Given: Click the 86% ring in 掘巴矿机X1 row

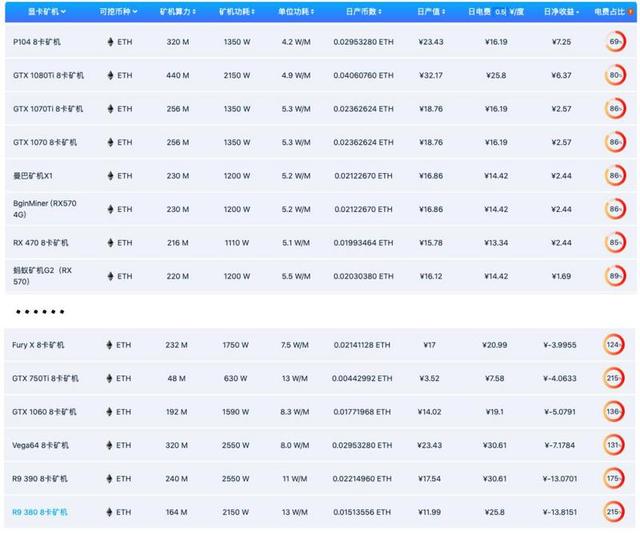Looking at the screenshot, I should click(x=615, y=176).
